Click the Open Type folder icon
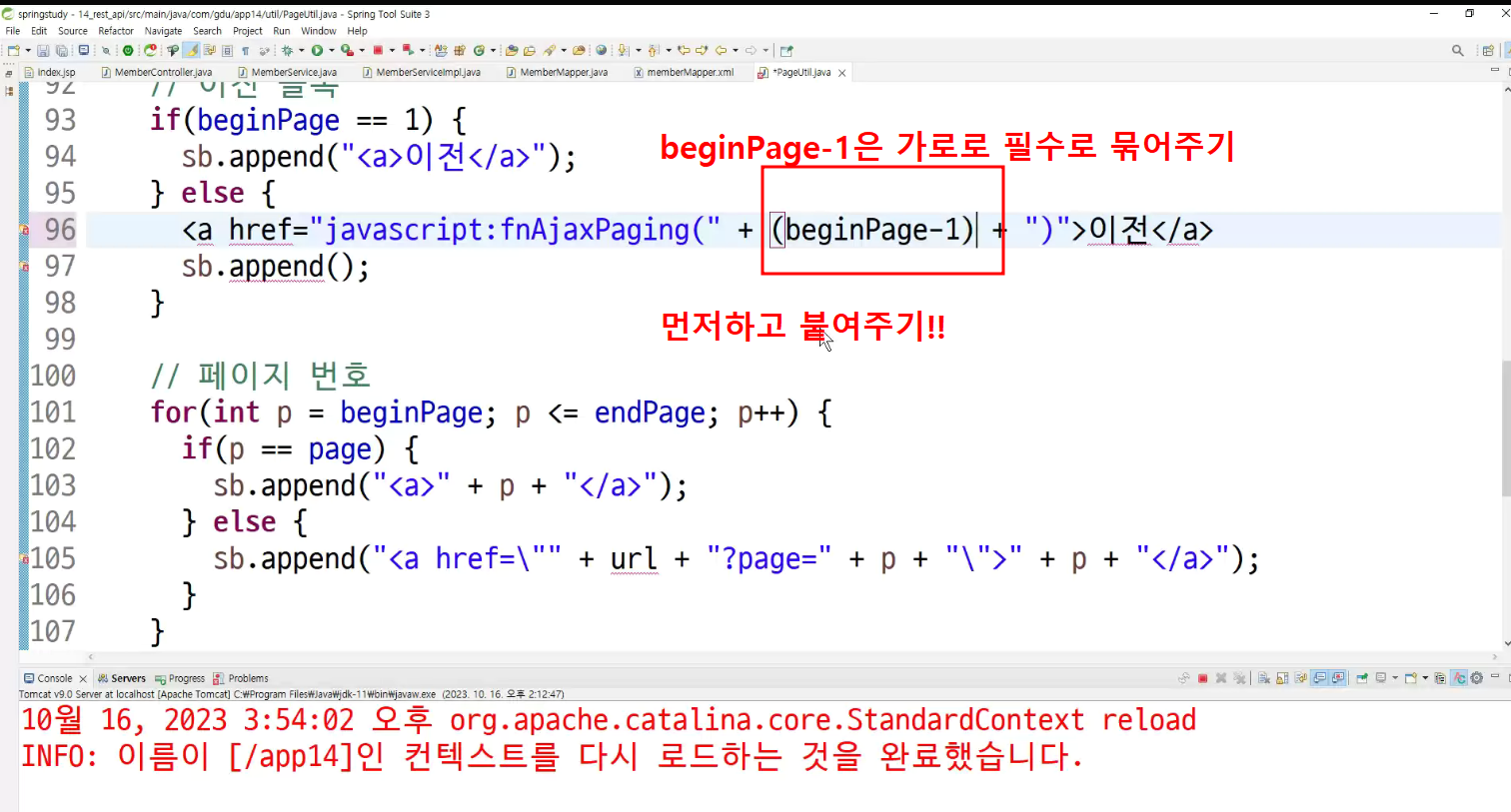 click(x=511, y=50)
